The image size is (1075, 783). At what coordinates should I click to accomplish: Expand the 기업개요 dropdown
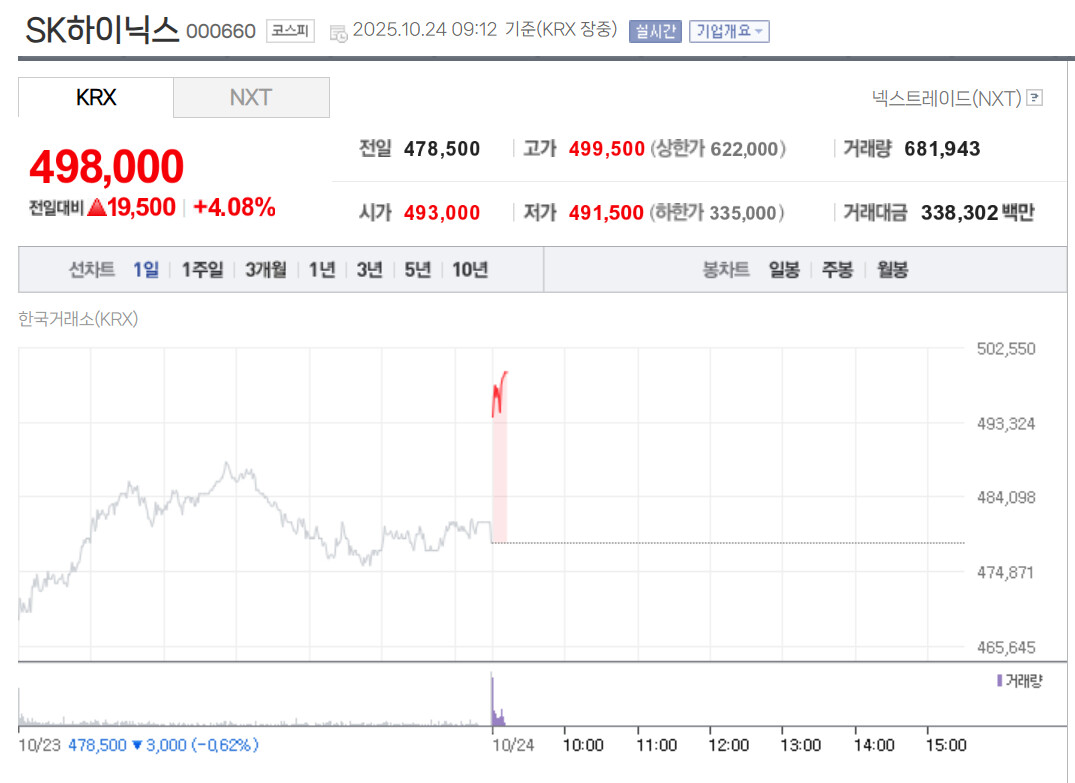click(x=729, y=31)
